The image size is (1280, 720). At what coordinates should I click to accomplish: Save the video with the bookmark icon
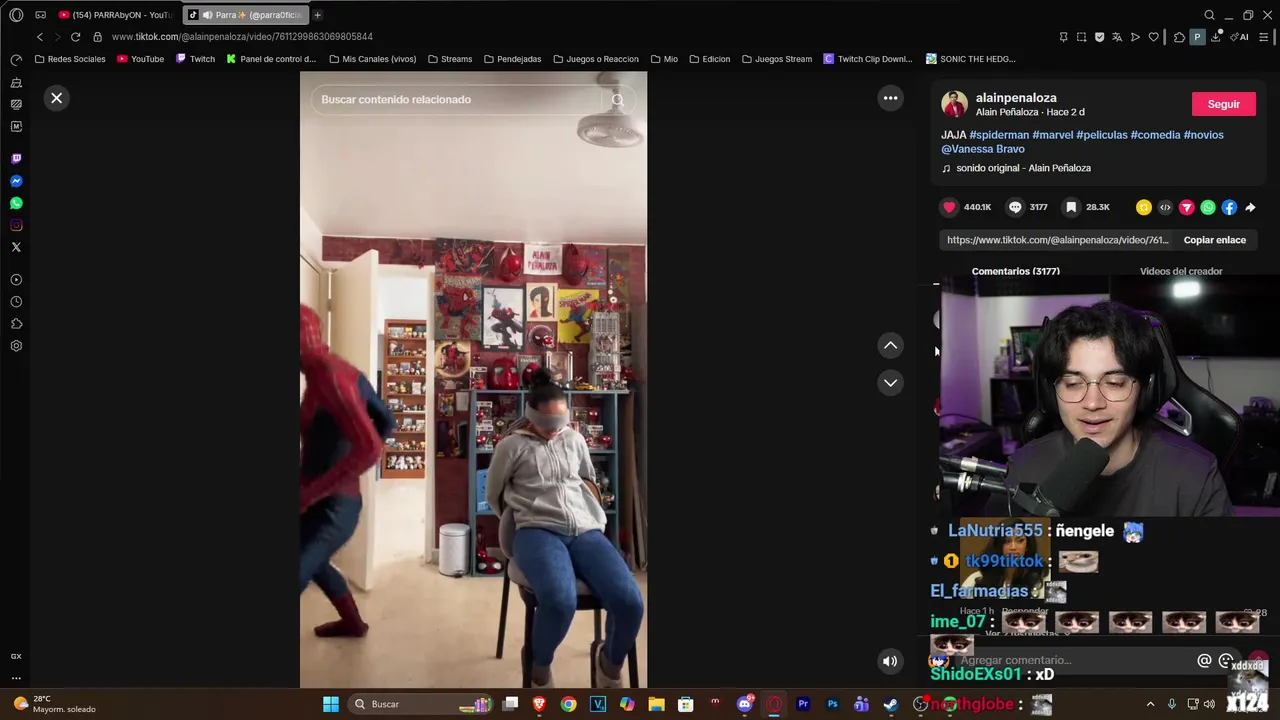tap(1071, 207)
